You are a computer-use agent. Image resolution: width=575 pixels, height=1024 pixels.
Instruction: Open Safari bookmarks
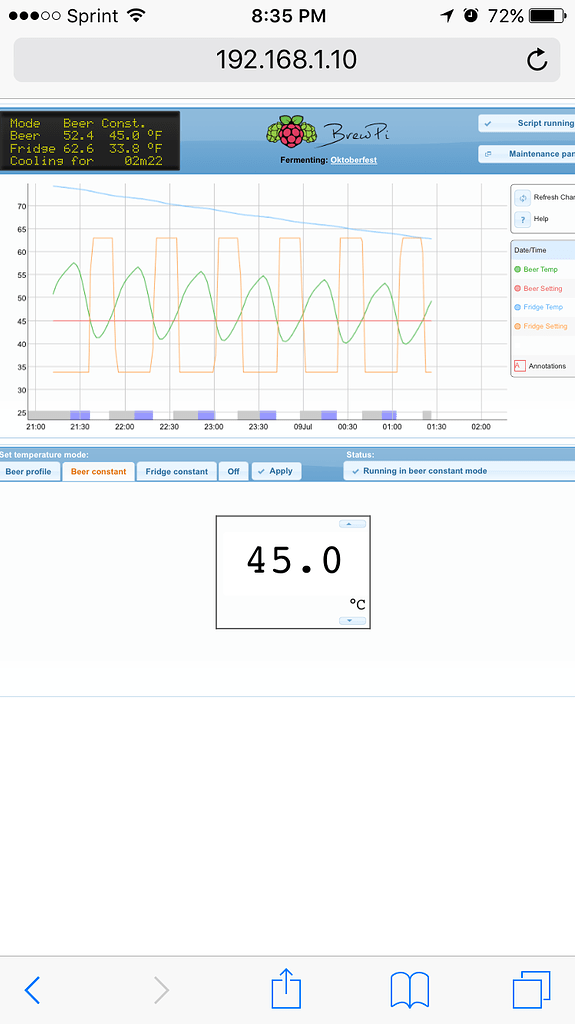[x=410, y=989]
